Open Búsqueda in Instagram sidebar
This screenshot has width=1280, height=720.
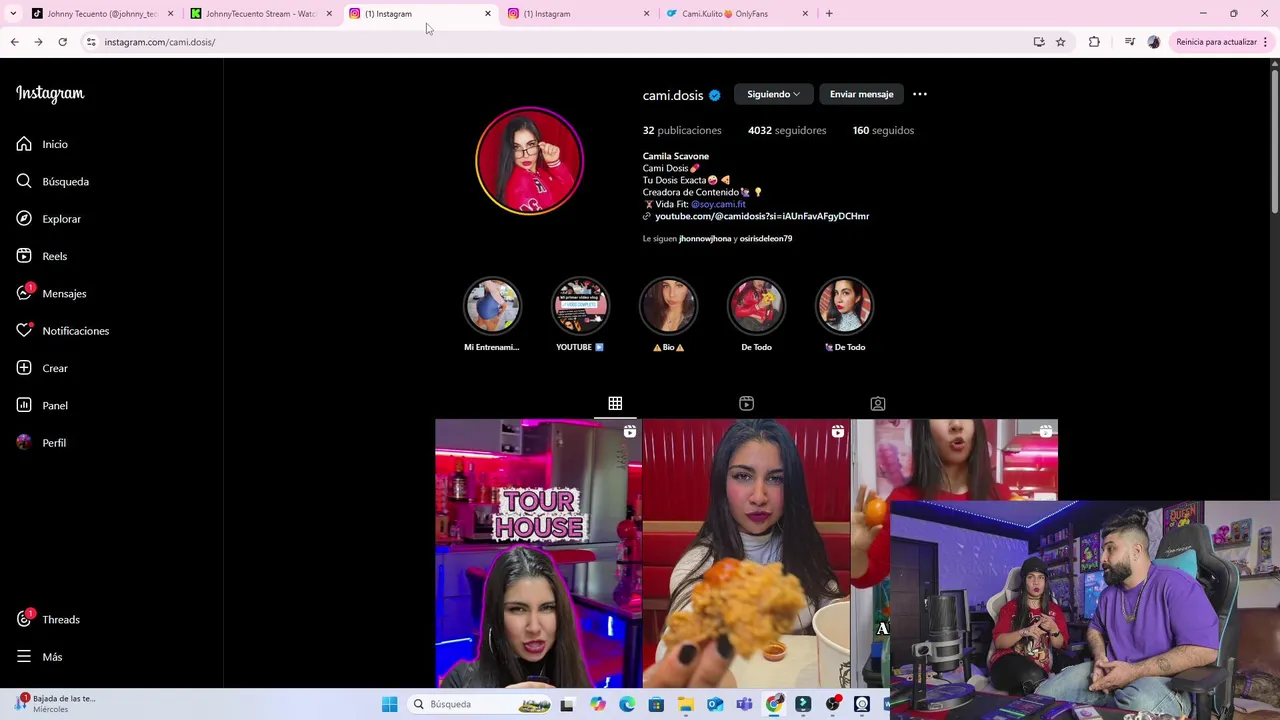(53, 181)
